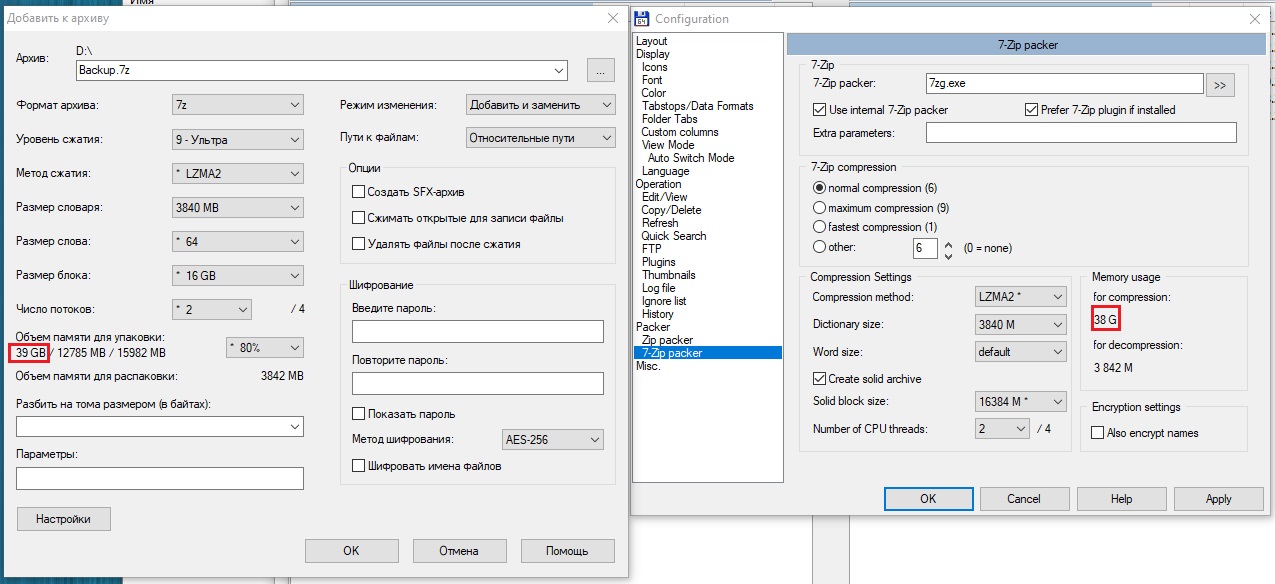Open the 80% memory limit dropdown
This screenshot has height=584, width=1275.
(265, 347)
